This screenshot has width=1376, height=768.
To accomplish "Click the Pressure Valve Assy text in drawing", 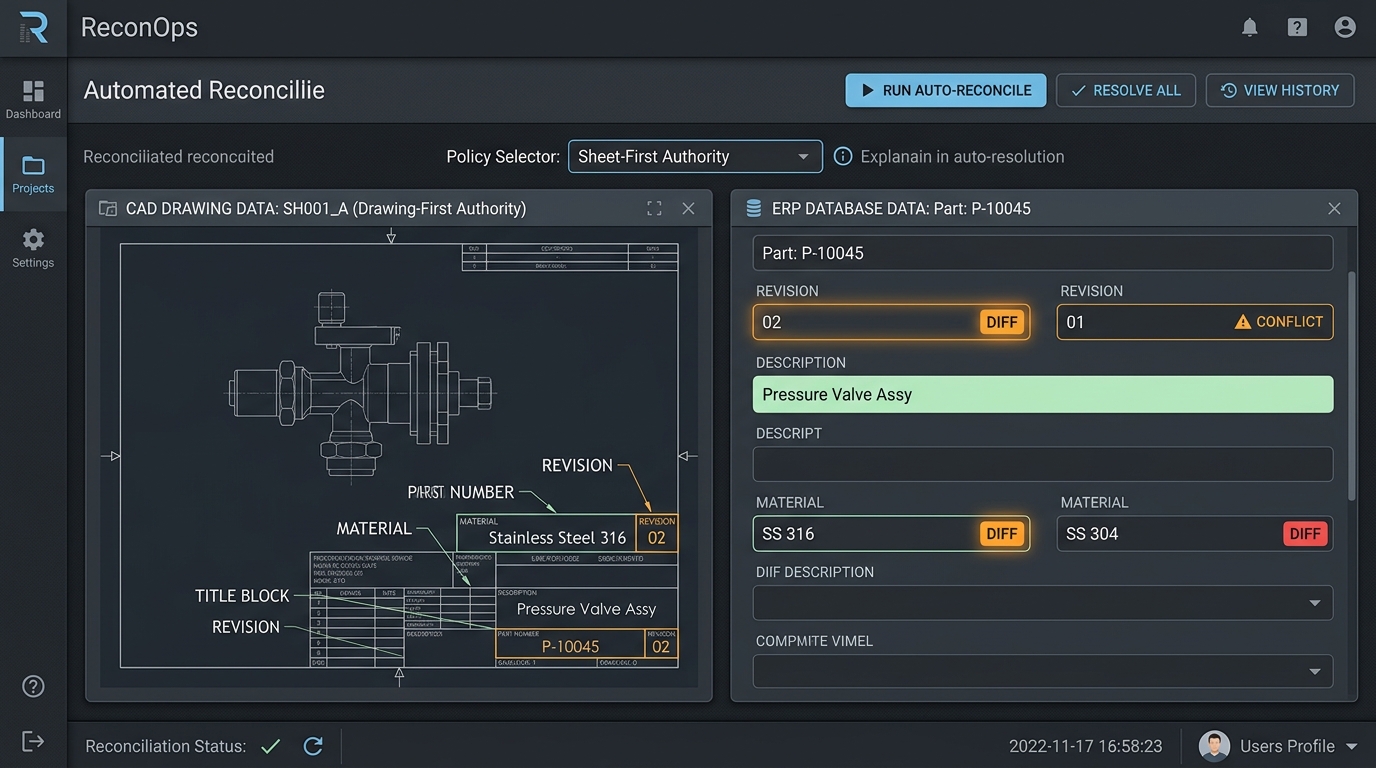I will (586, 609).
